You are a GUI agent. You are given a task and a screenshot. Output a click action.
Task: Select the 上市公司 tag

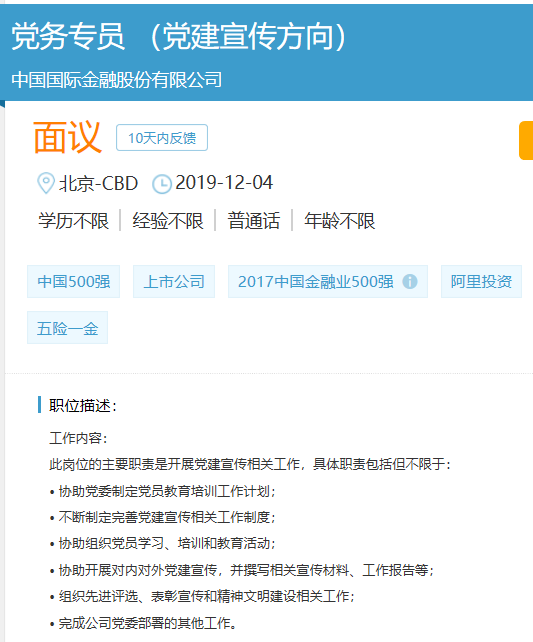174,281
